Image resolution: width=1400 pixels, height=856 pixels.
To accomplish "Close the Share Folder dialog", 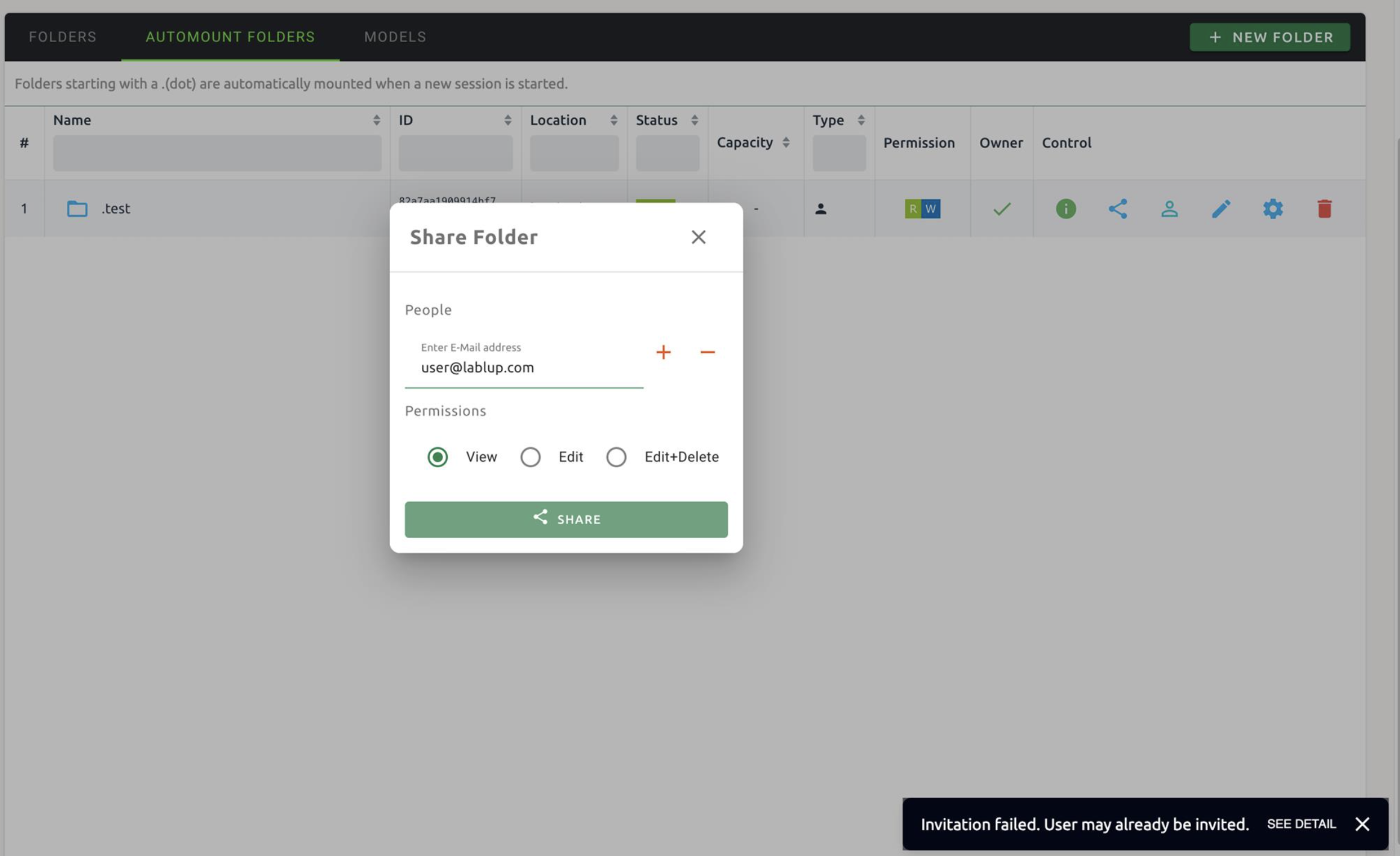I will click(x=698, y=237).
